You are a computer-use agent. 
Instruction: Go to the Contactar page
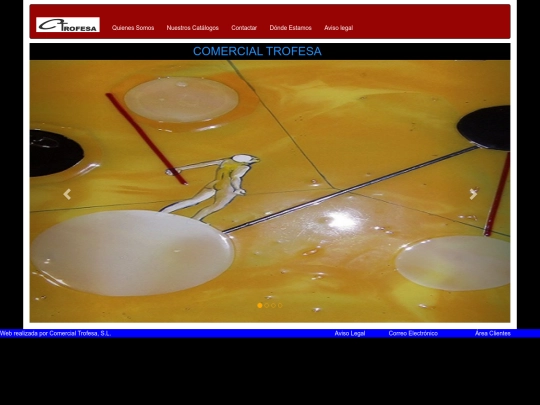(244, 28)
